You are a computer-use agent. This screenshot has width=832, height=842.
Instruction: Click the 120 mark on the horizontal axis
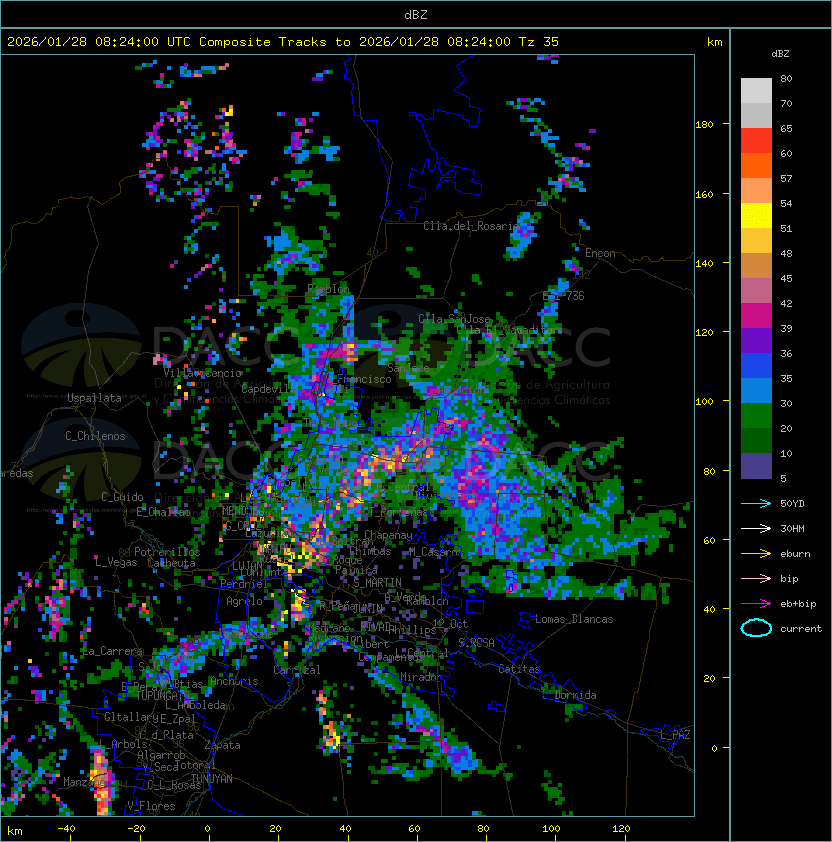coord(621,828)
